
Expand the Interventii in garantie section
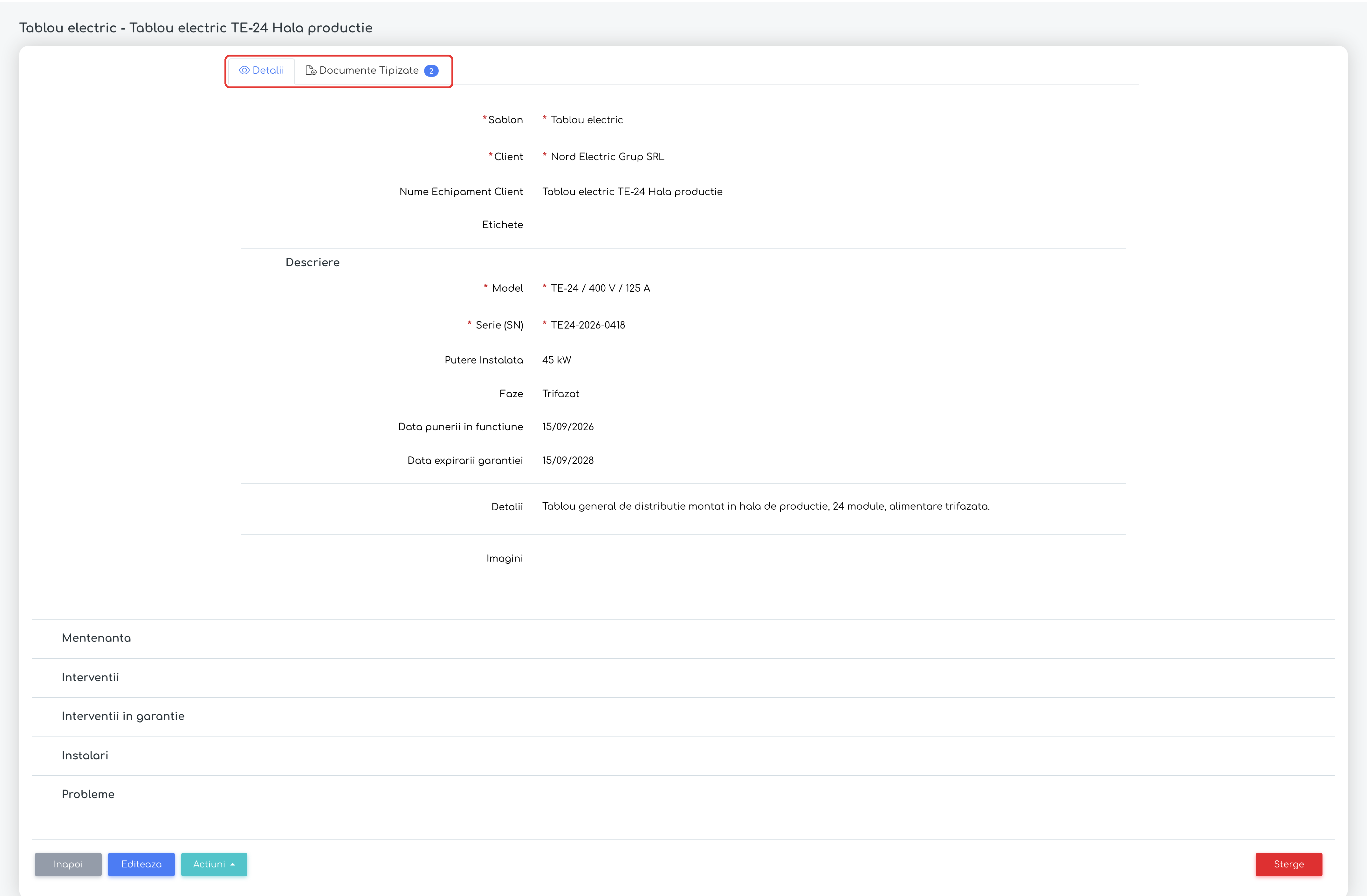[683, 716]
